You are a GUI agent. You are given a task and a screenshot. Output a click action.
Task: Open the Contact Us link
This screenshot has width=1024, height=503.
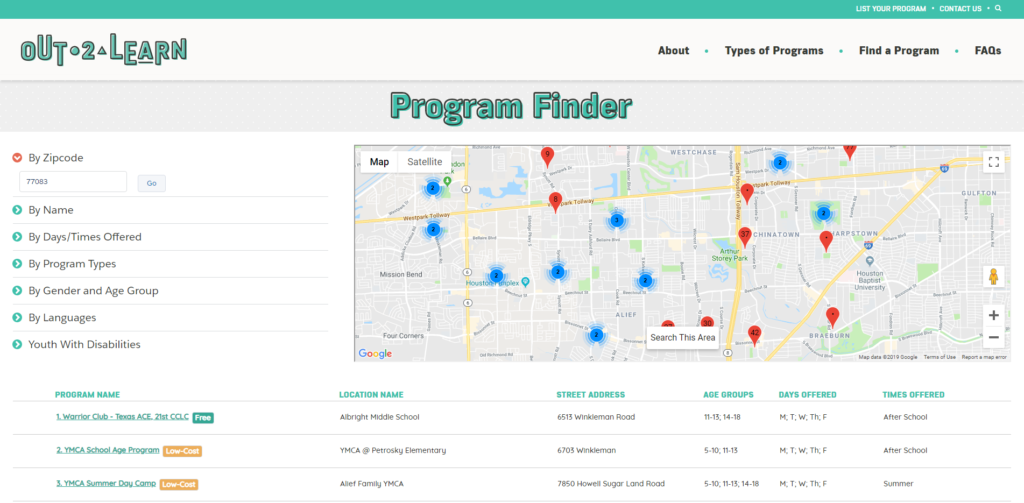click(960, 8)
